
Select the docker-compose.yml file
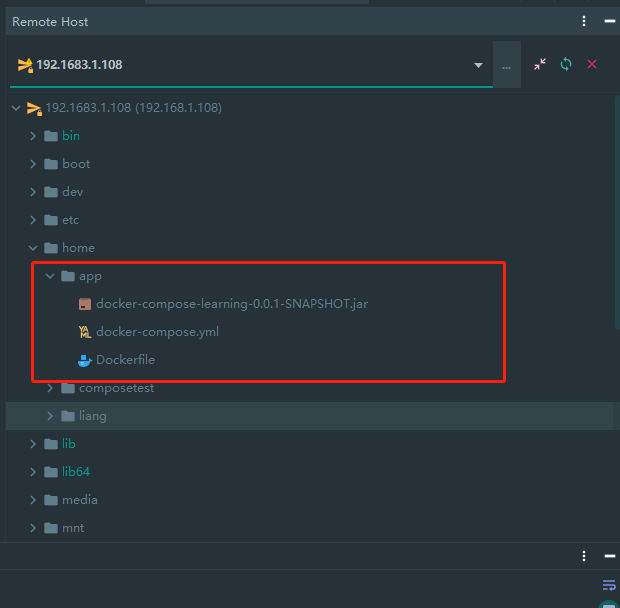point(157,332)
